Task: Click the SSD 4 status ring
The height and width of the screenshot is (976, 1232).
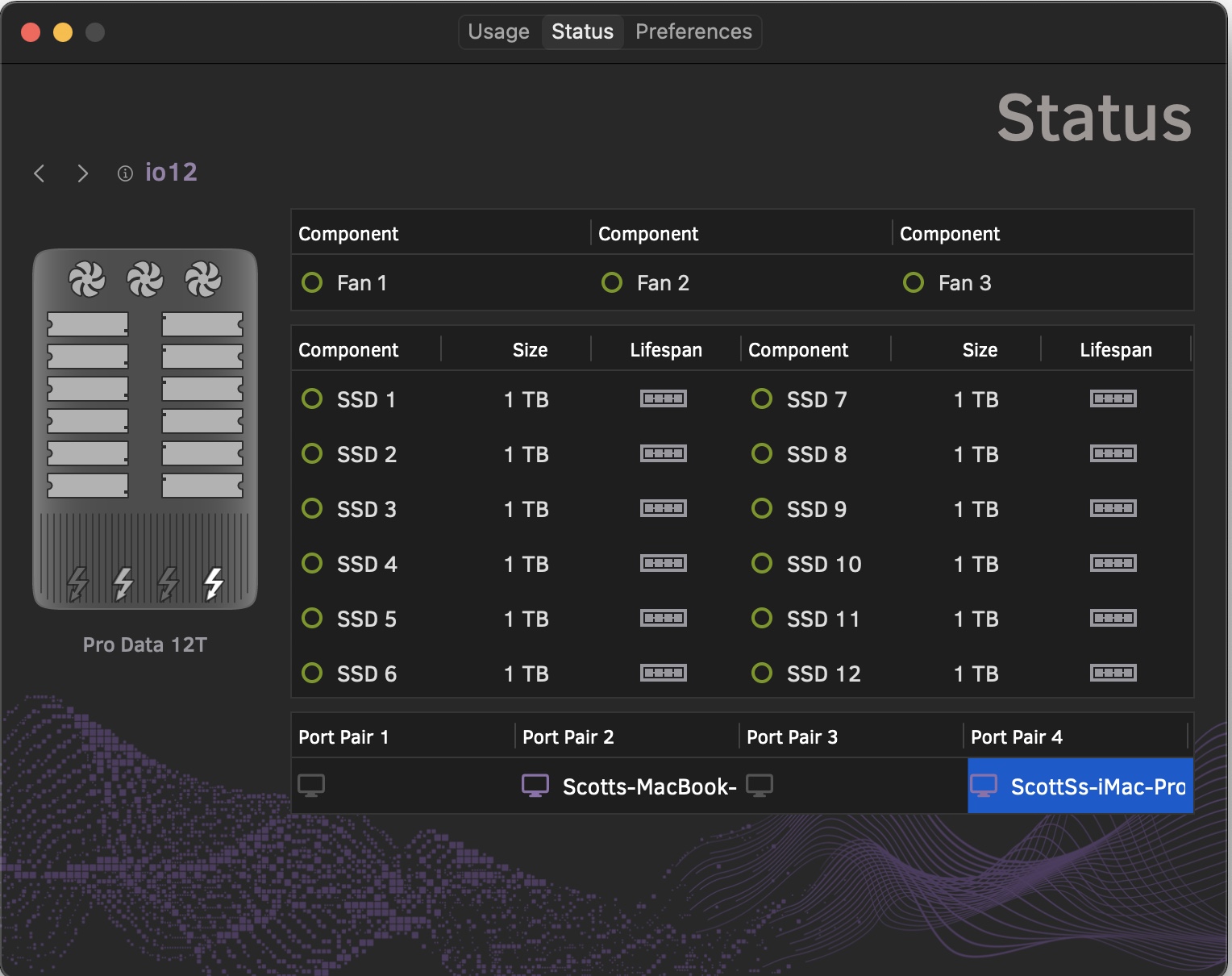Action: 312,563
